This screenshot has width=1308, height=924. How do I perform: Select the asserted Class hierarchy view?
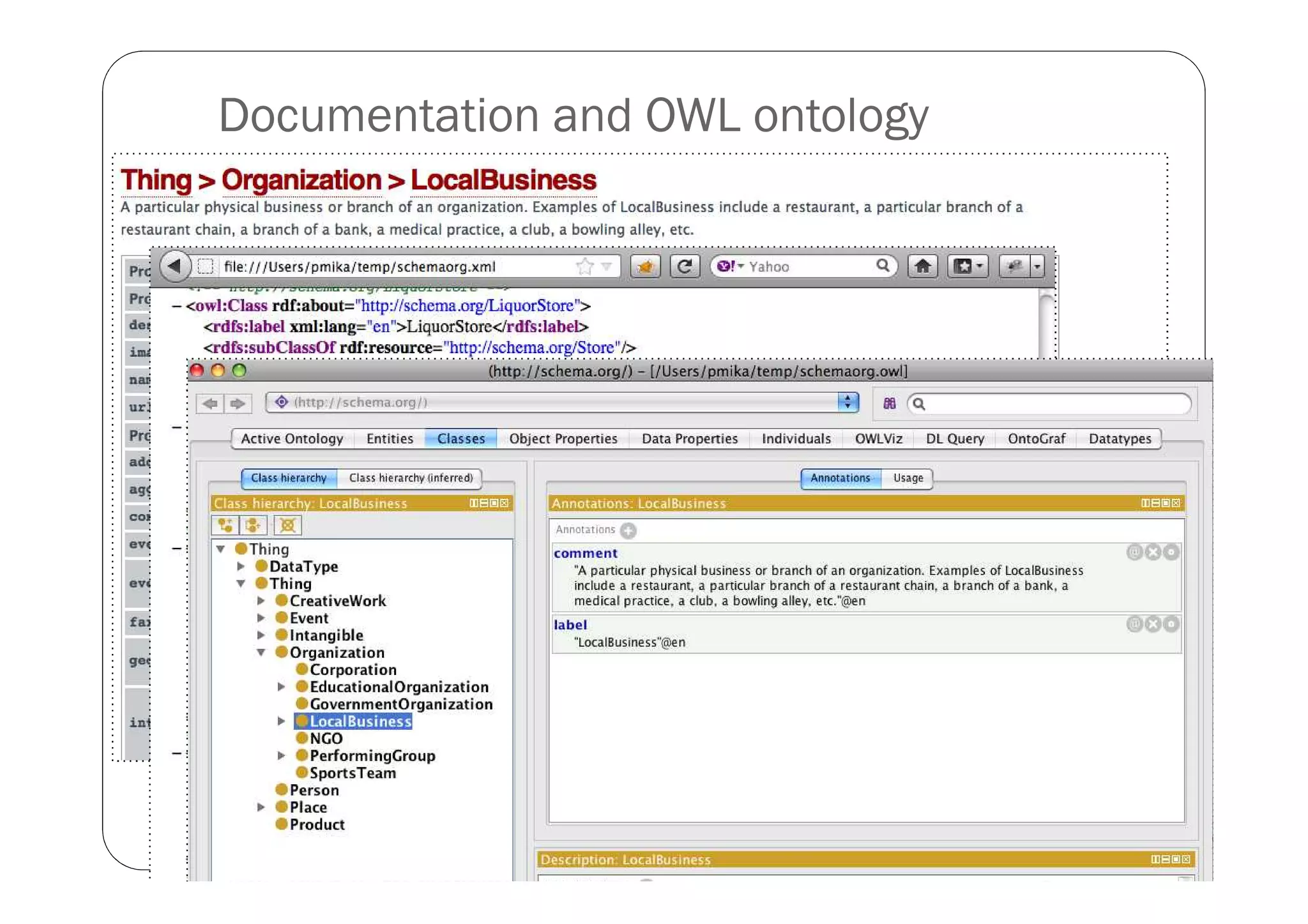(289, 478)
